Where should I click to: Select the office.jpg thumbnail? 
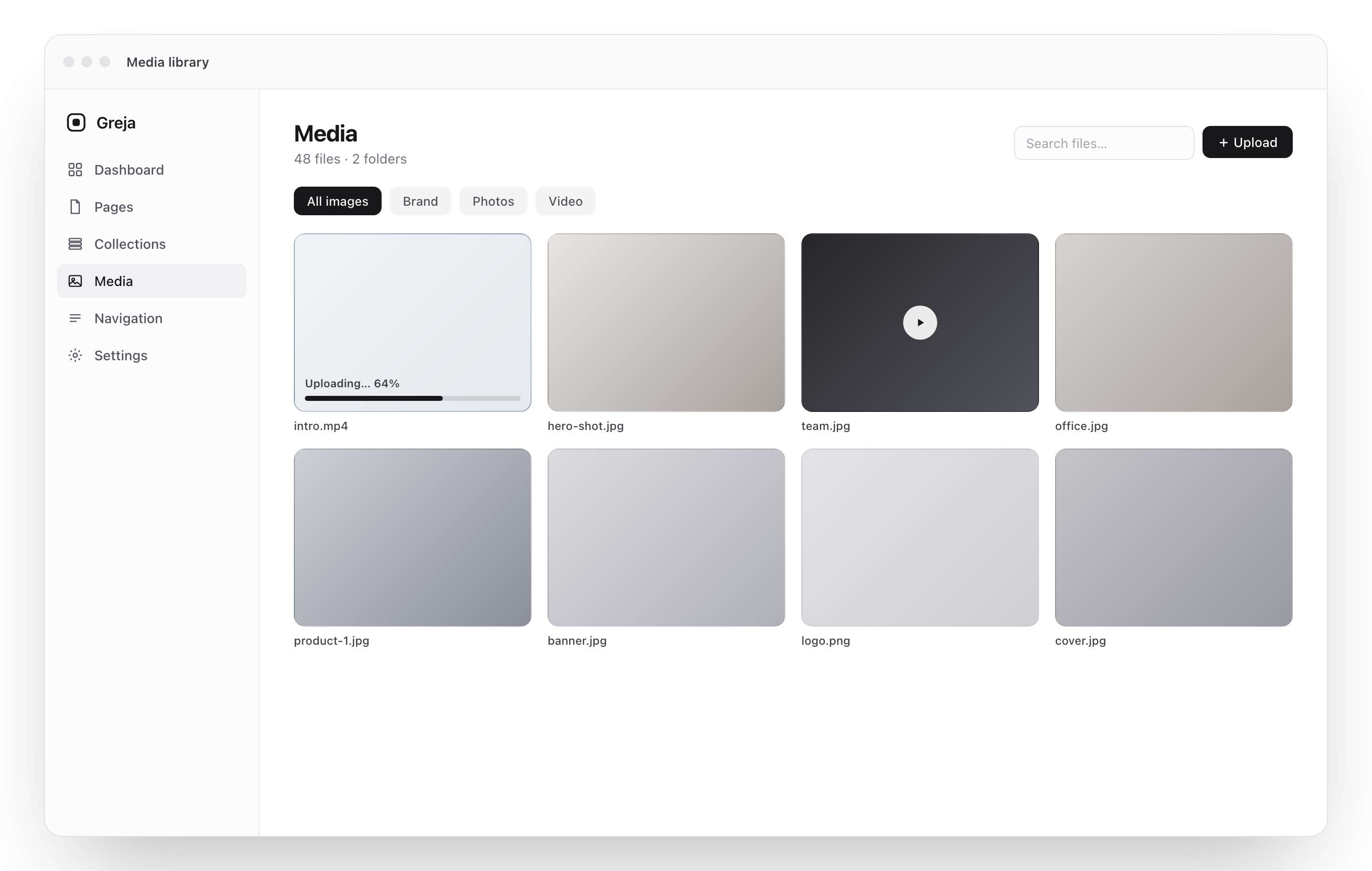pyautogui.click(x=1173, y=323)
